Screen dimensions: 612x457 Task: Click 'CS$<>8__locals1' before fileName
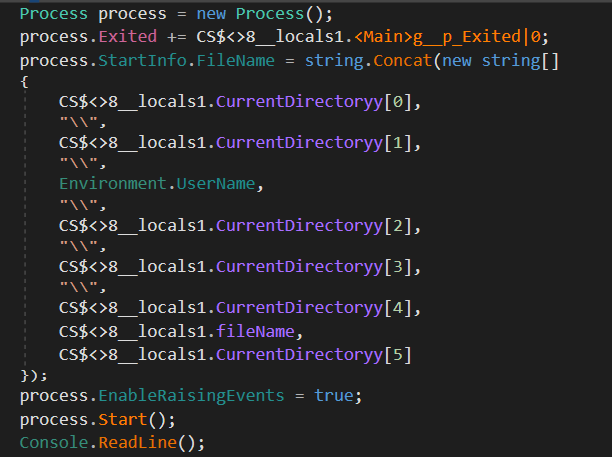pyautogui.click(x=132, y=331)
